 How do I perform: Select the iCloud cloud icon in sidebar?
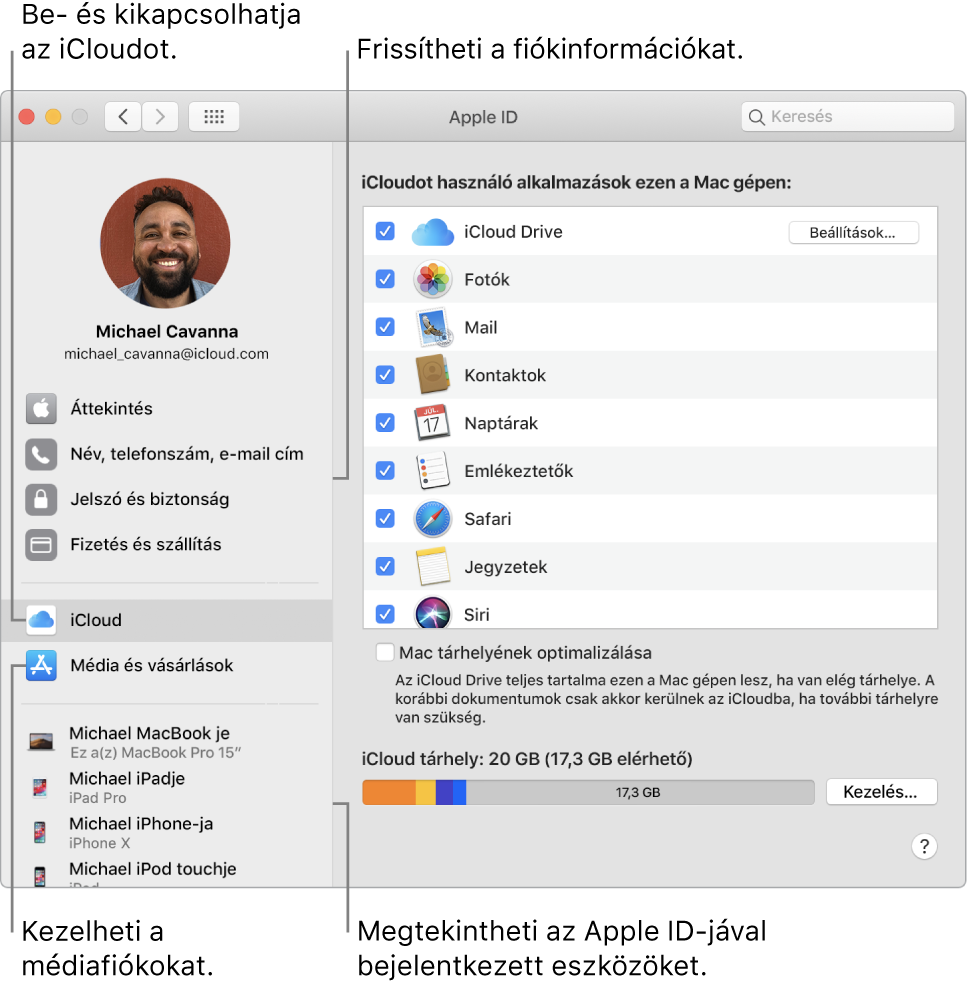tap(41, 620)
